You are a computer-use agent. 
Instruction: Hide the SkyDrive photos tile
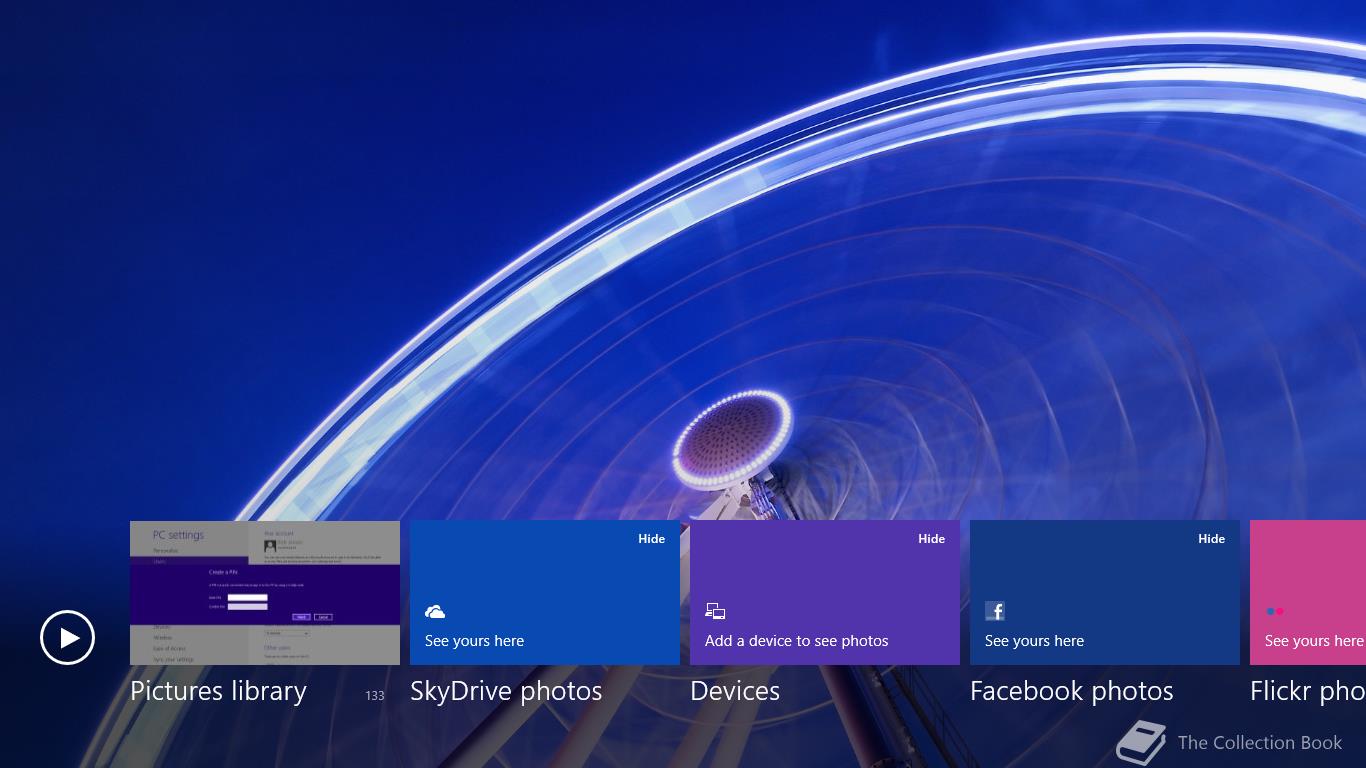click(652, 538)
